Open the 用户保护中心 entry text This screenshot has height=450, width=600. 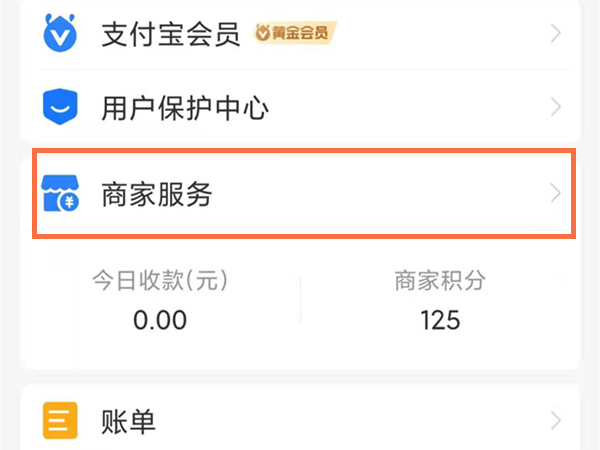tap(185, 106)
